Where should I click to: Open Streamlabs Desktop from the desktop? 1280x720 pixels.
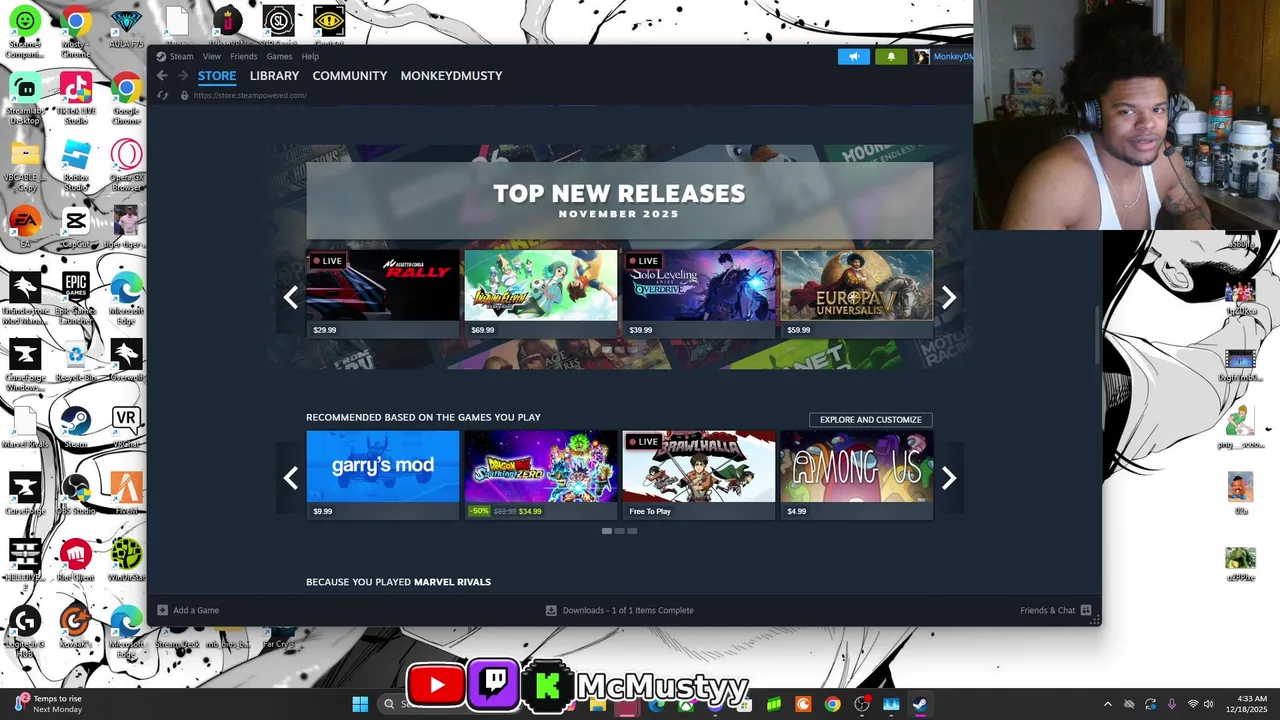[x=25, y=98]
